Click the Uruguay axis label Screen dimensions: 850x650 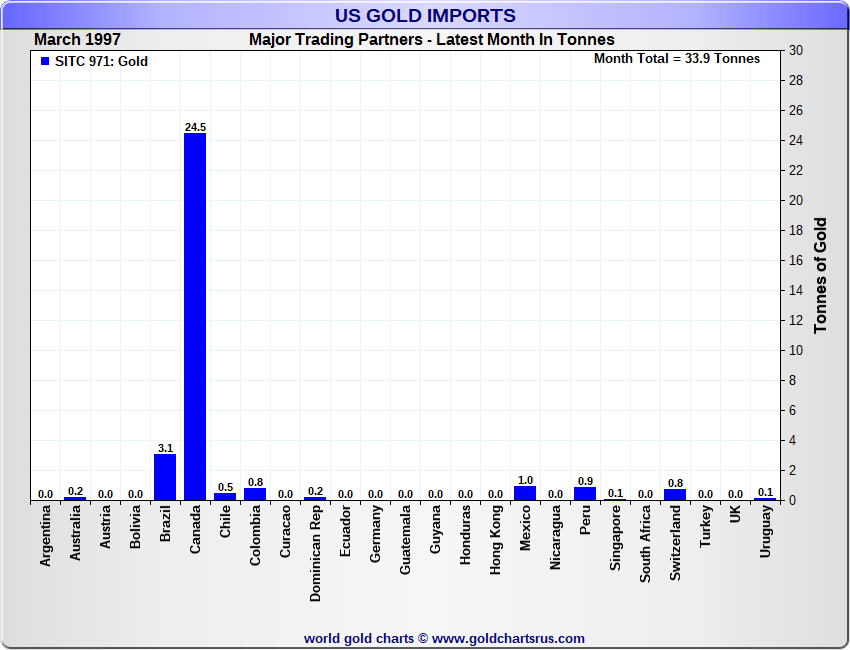point(765,532)
